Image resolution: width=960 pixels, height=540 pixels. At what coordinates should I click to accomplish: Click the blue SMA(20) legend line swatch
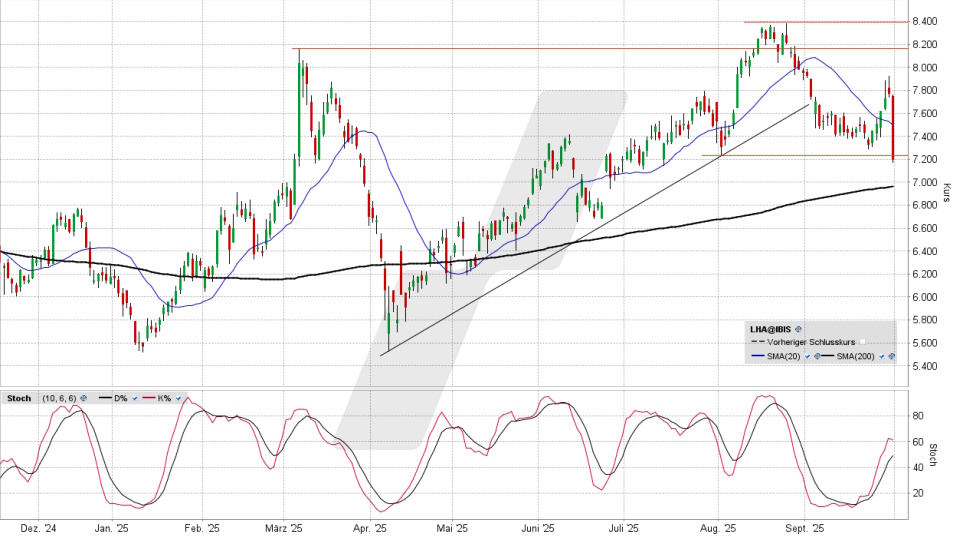(x=758, y=356)
